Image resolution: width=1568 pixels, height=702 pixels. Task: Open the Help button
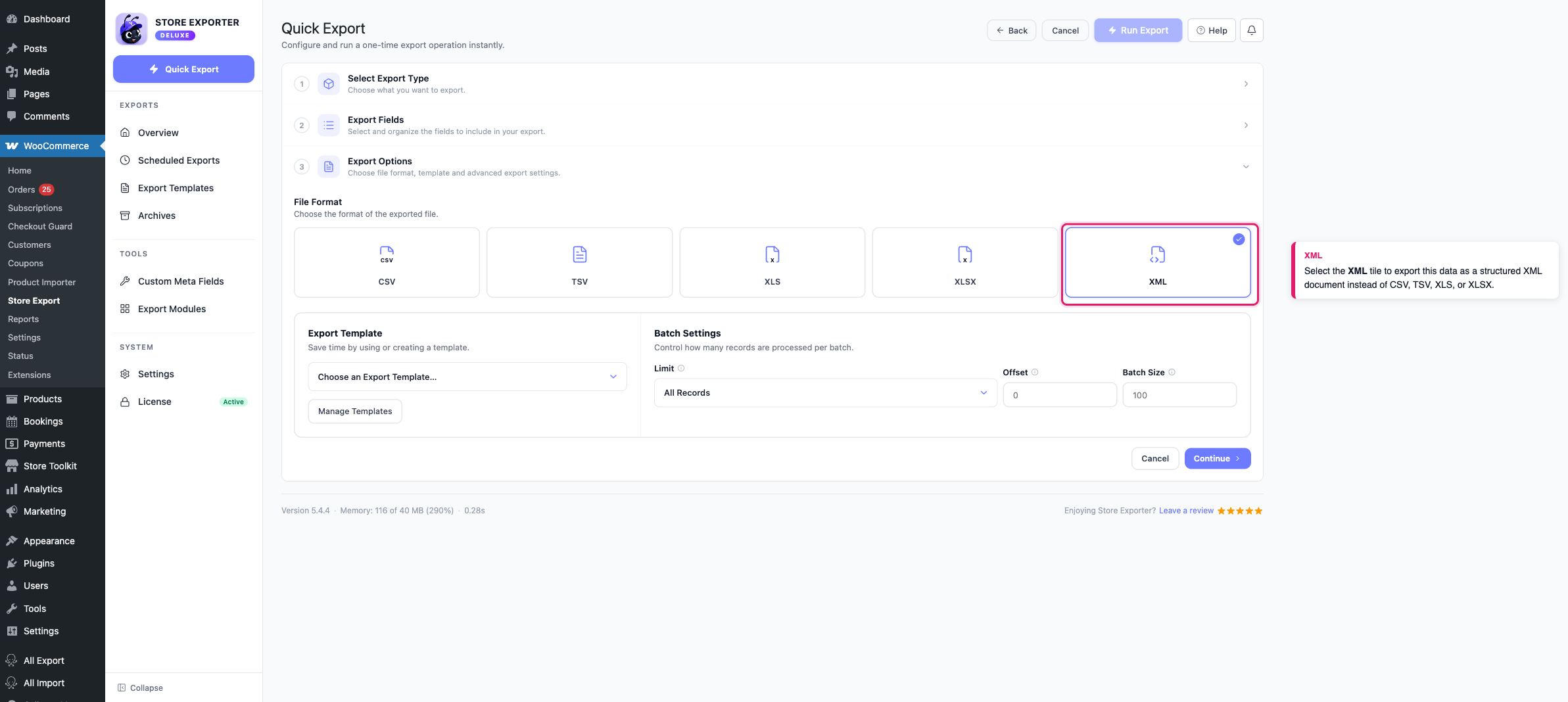pos(1212,30)
